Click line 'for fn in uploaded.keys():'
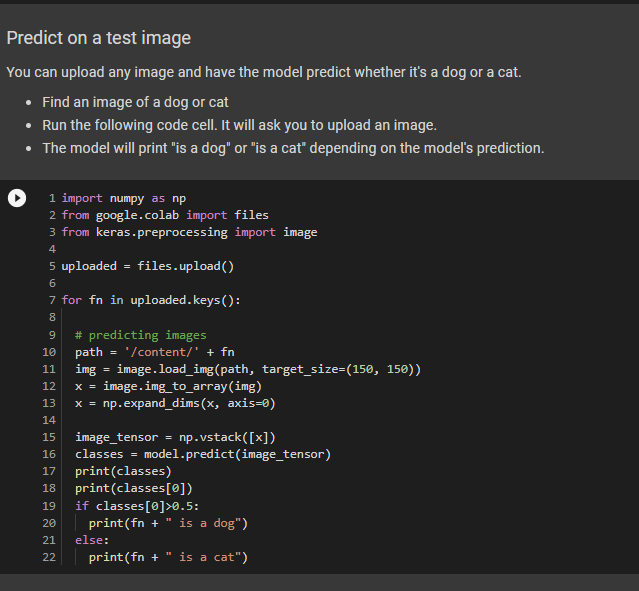639x591 pixels. pos(151,300)
